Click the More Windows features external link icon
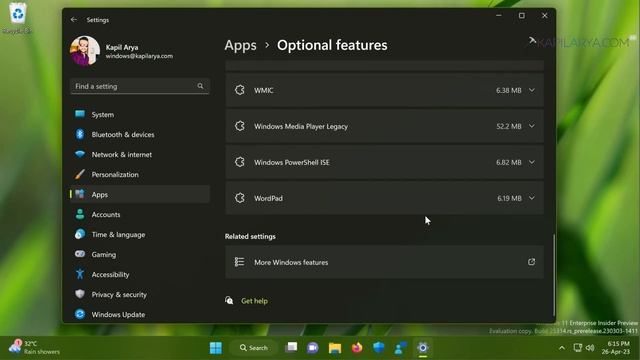This screenshot has height=360, width=640. pos(531,262)
